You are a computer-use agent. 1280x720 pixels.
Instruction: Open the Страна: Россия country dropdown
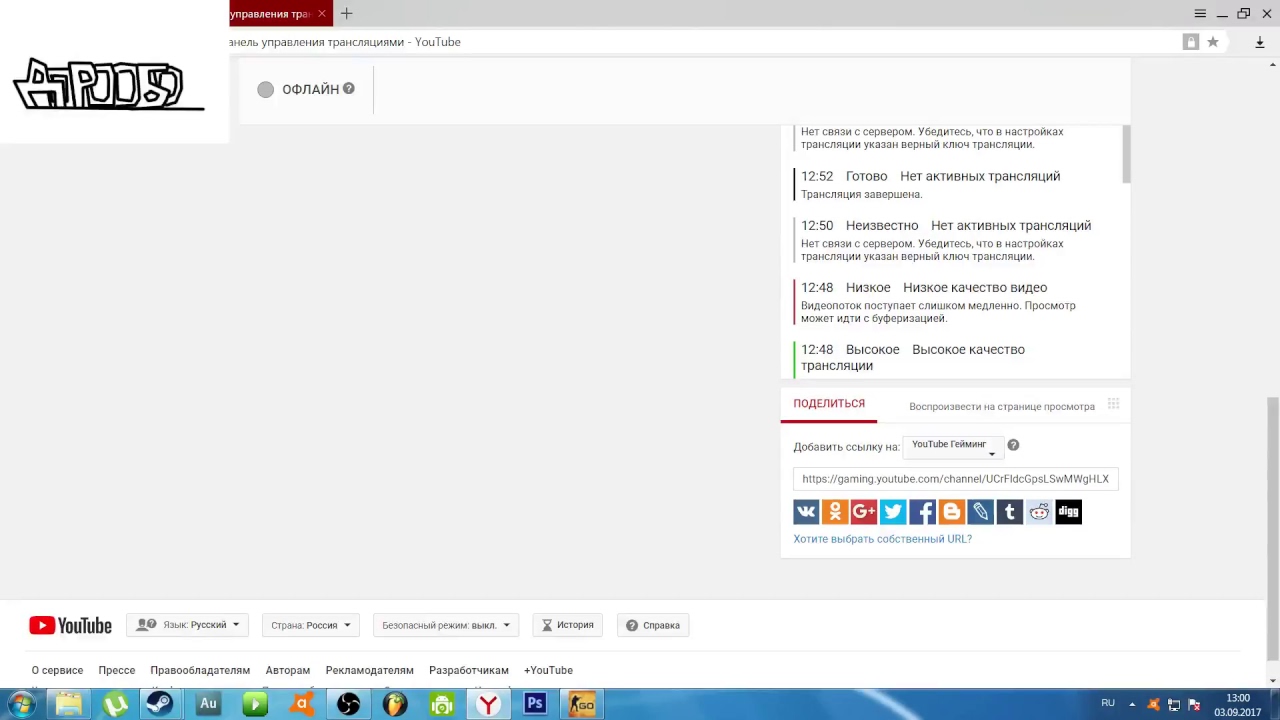(311, 625)
